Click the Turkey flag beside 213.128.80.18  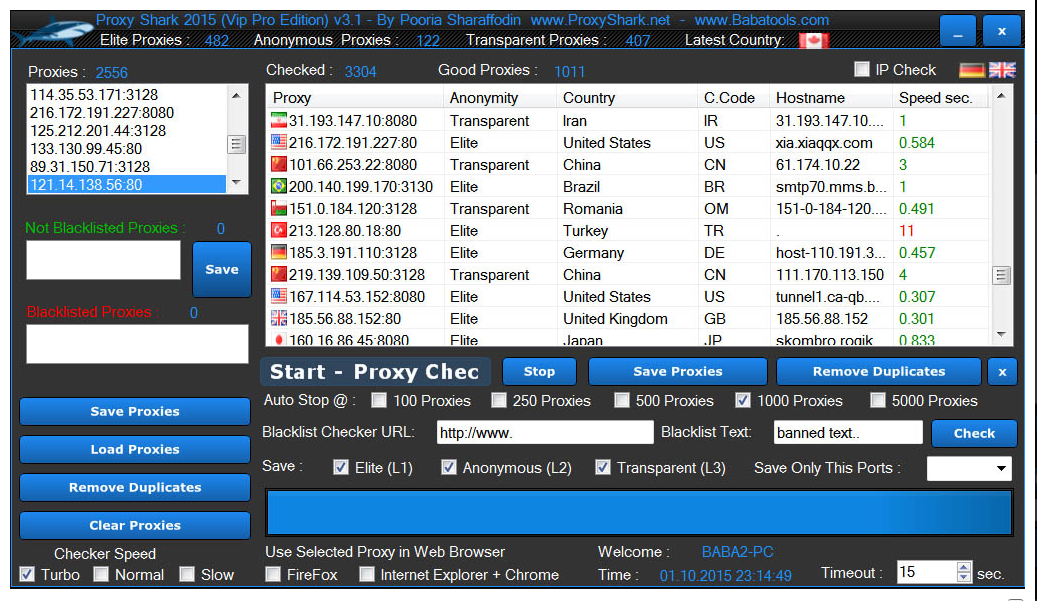tap(279, 230)
